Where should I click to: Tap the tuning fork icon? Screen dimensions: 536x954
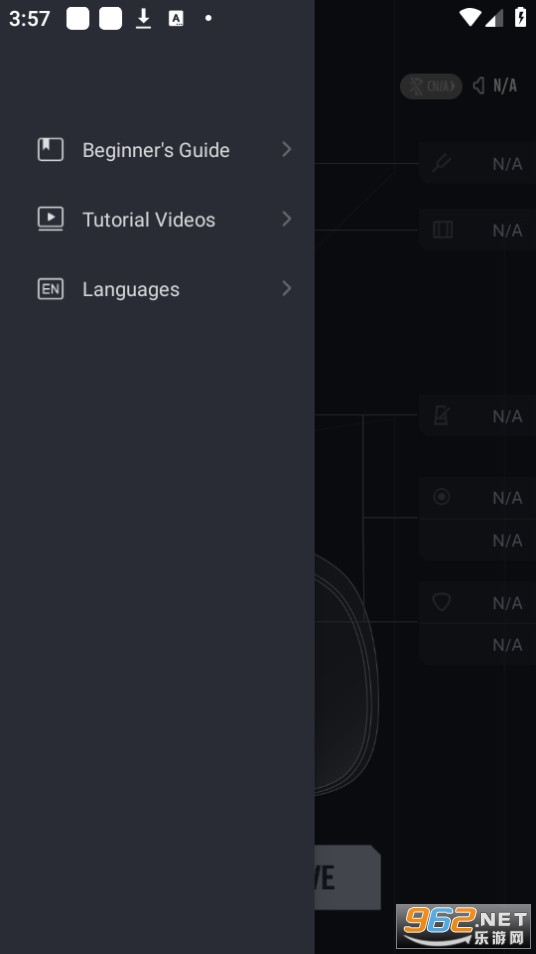tap(441, 163)
